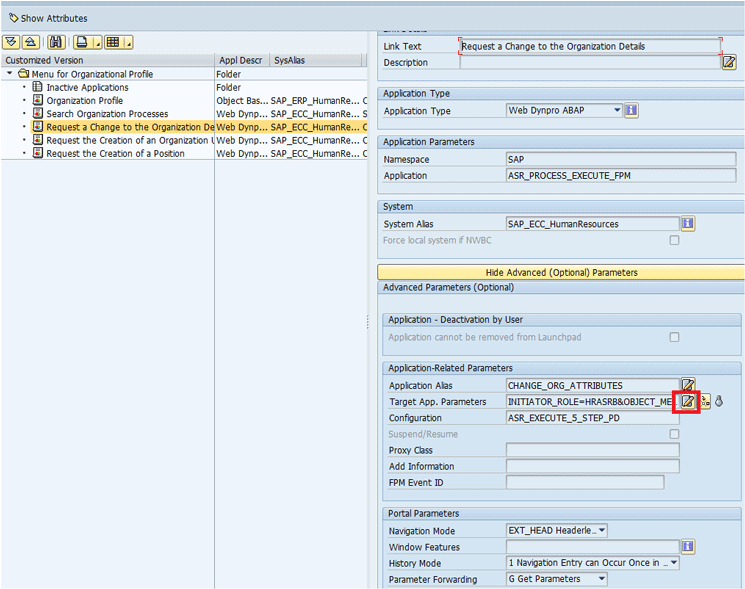Click icon of Request a Change row

[x=38, y=127]
